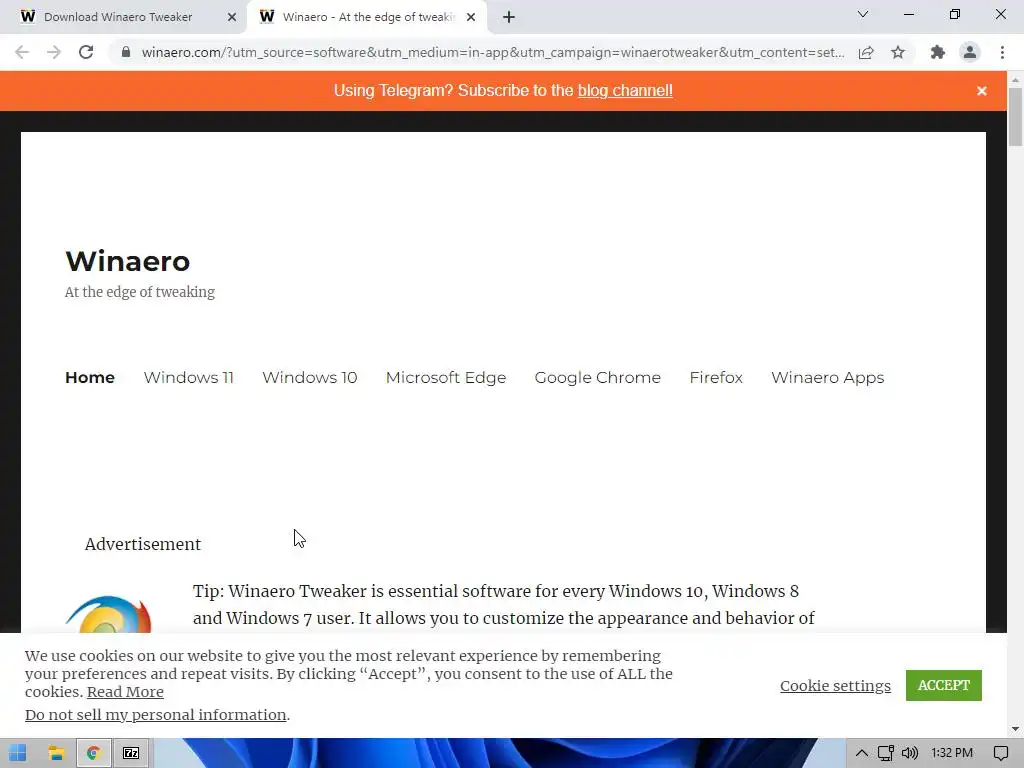Select the Winaero At the edge tab
The image size is (1024, 768).
pyautogui.click(x=369, y=17)
